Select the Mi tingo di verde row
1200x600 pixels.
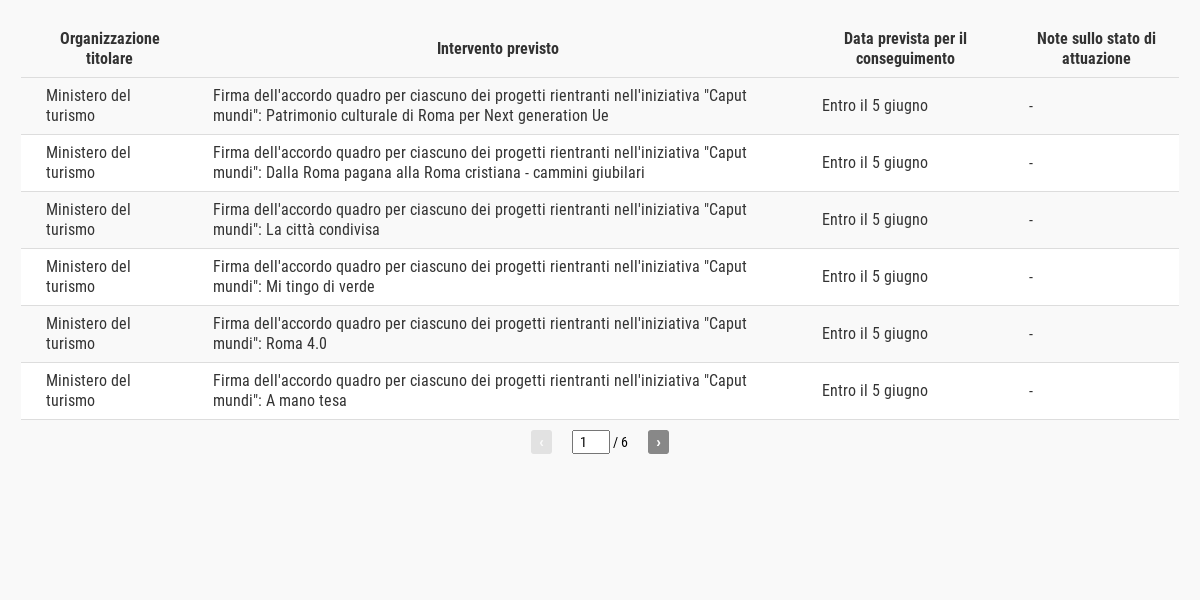pyautogui.click(x=600, y=277)
